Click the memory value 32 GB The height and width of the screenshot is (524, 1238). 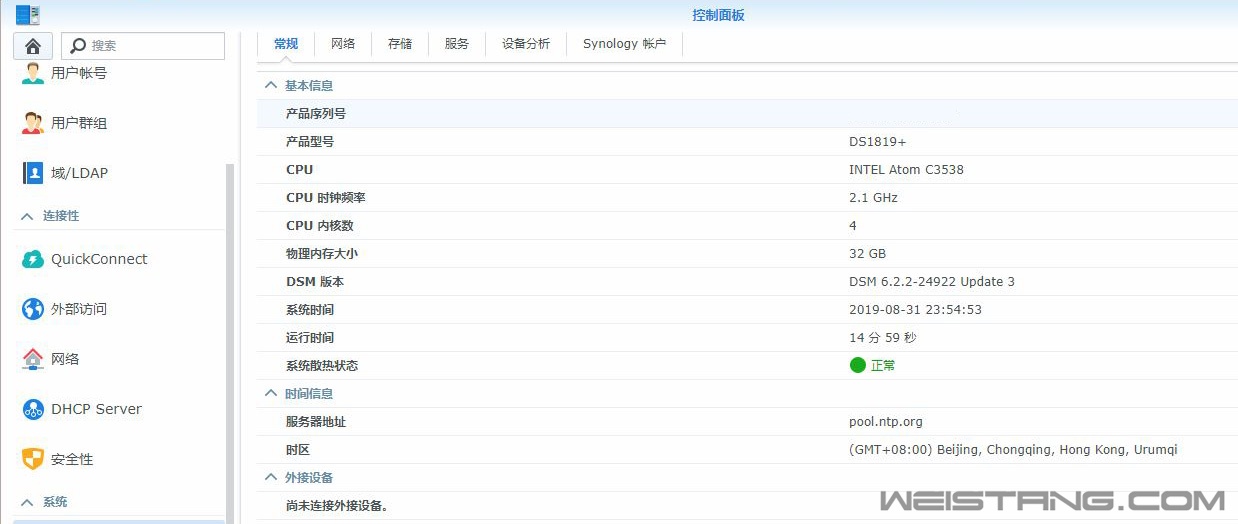coord(867,254)
